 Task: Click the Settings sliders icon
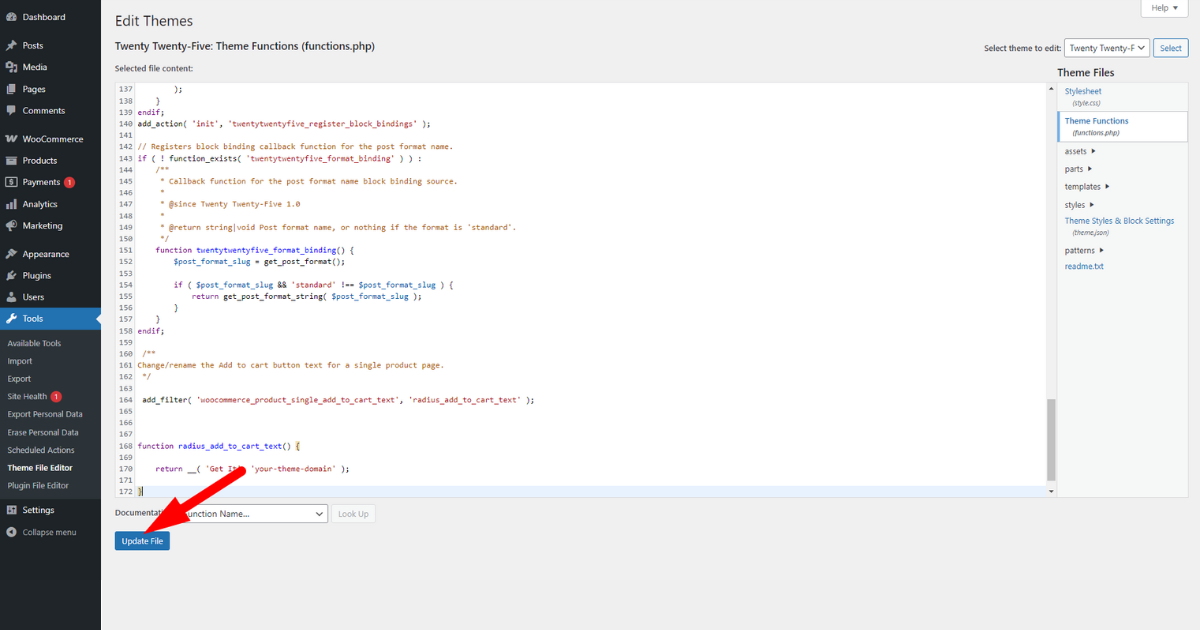pyautogui.click(x=11, y=510)
